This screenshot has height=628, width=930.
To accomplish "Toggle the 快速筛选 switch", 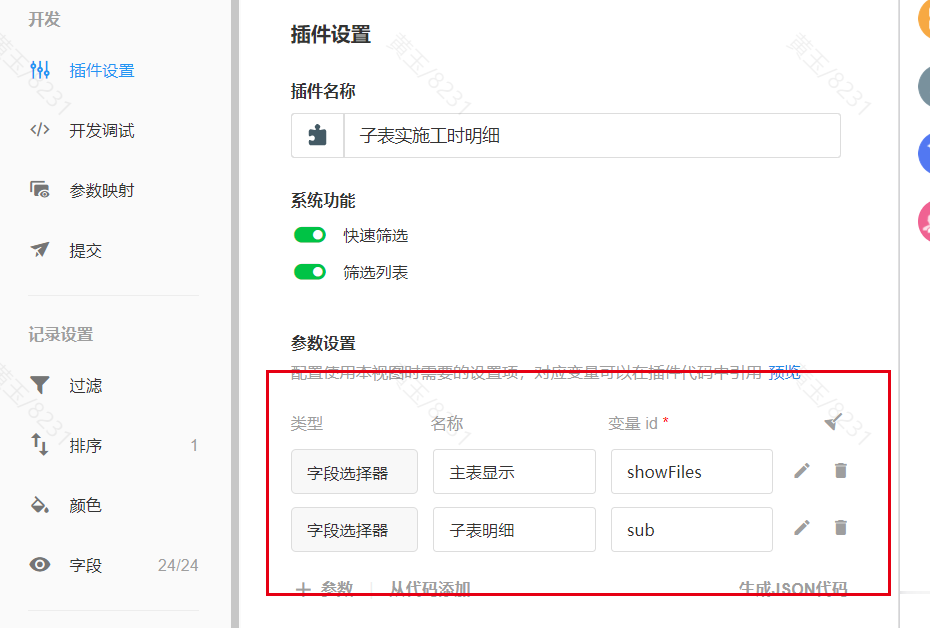I will click(x=310, y=235).
